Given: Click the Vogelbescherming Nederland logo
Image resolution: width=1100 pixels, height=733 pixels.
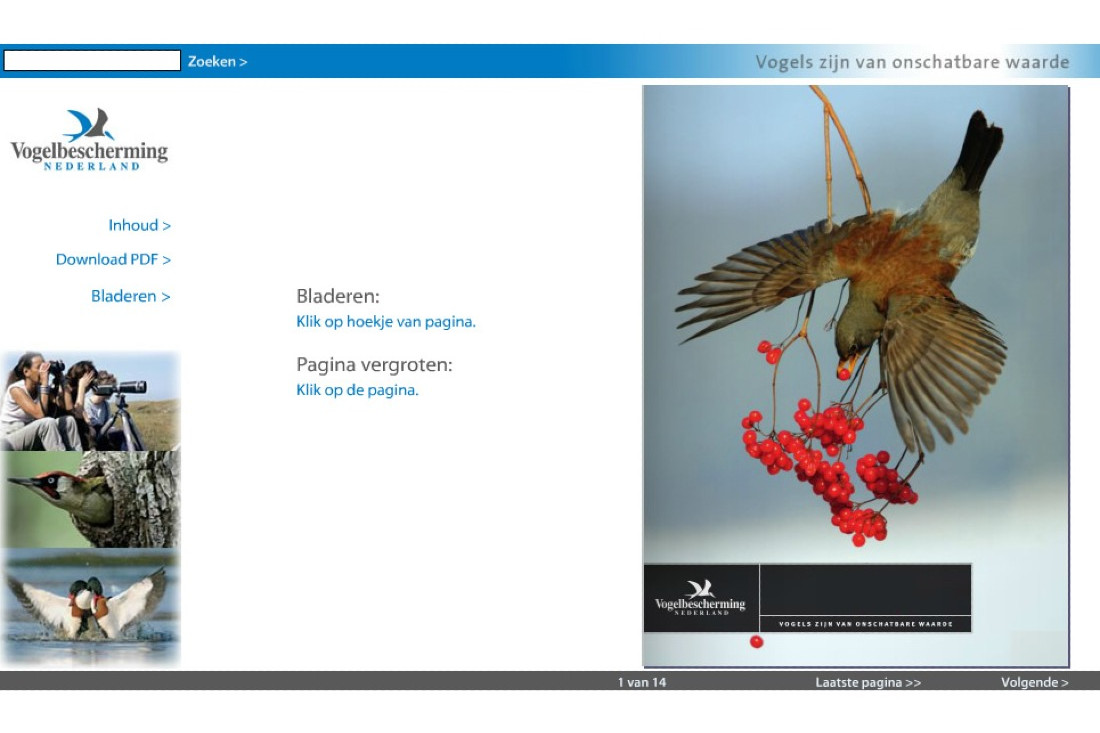Looking at the screenshot, I should click(x=91, y=146).
